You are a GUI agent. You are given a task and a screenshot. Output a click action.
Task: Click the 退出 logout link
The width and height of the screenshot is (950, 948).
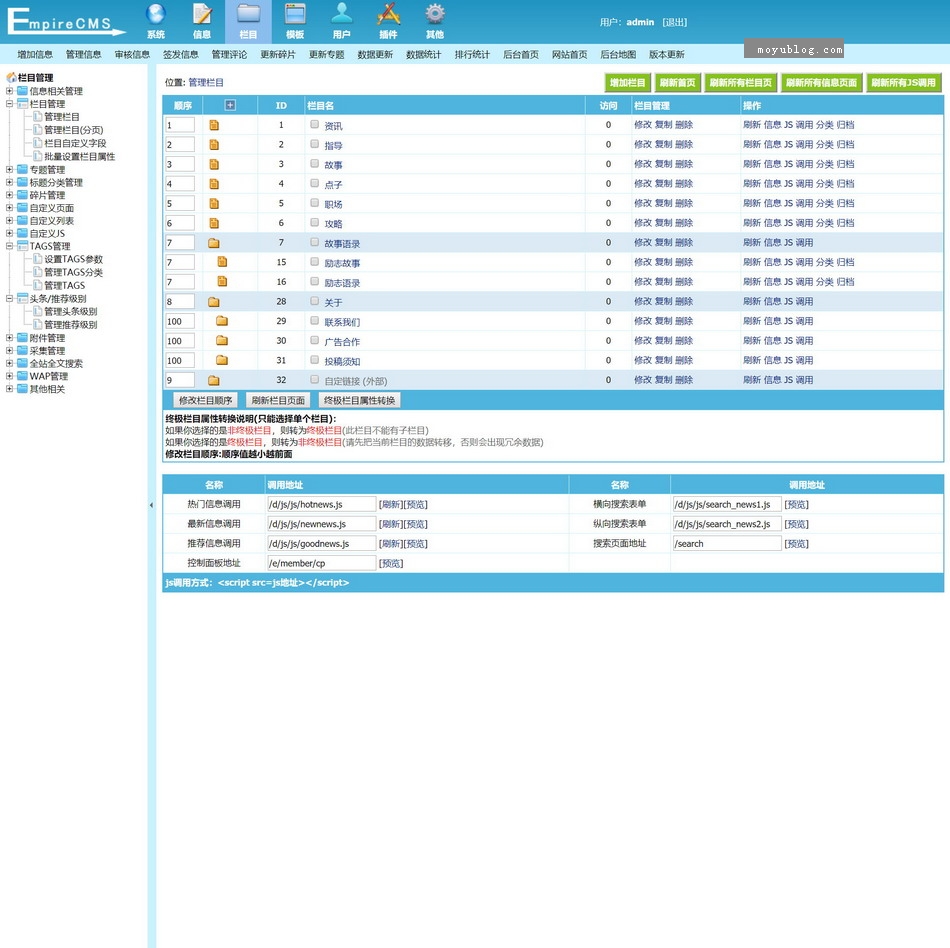[674, 22]
